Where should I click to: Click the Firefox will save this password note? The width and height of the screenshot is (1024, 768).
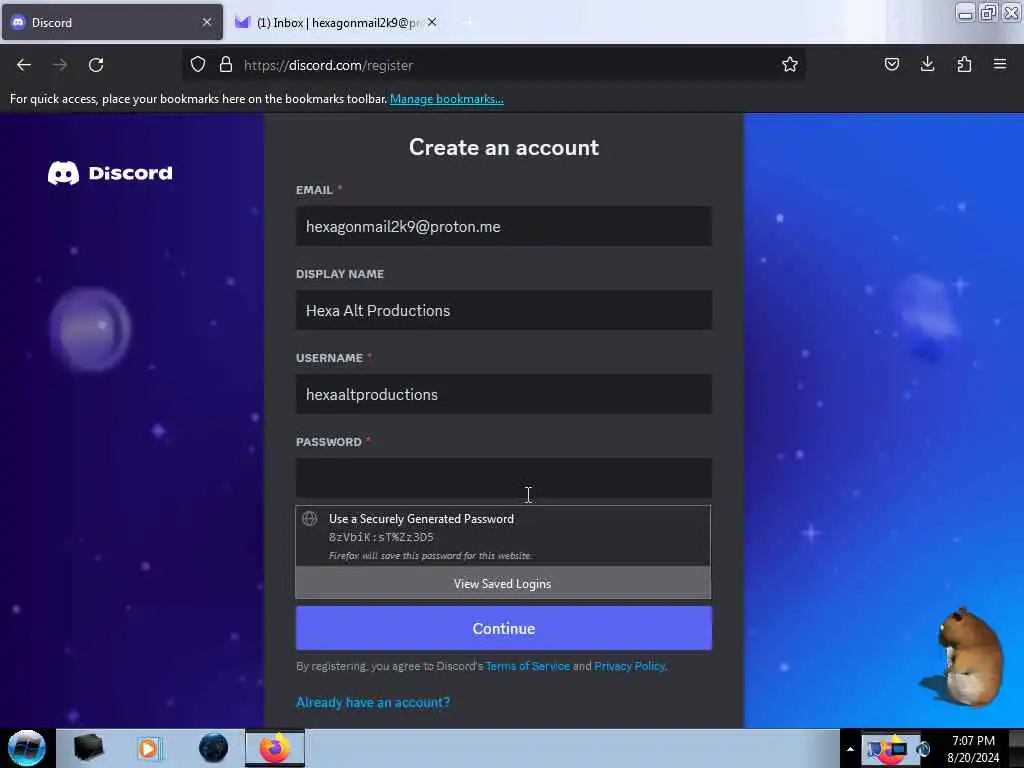coord(430,555)
